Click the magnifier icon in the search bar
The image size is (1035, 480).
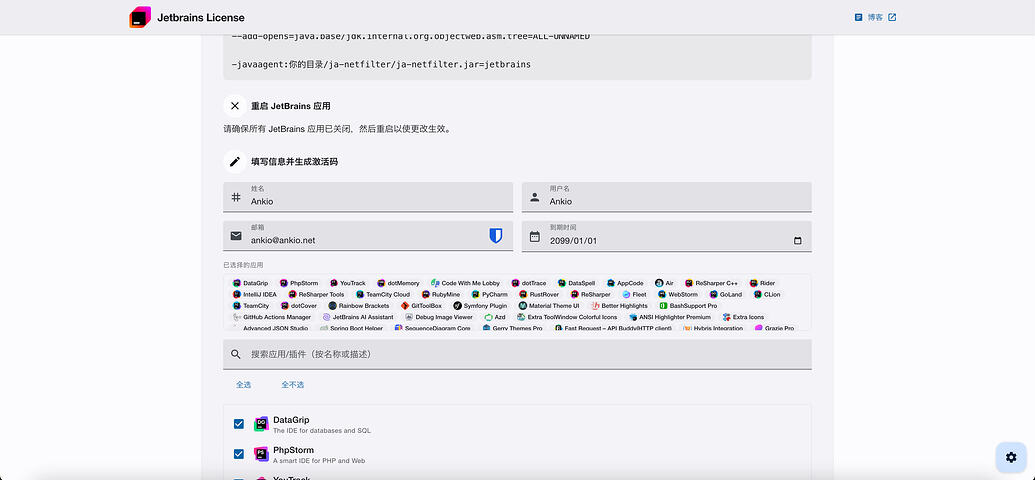[236, 355]
